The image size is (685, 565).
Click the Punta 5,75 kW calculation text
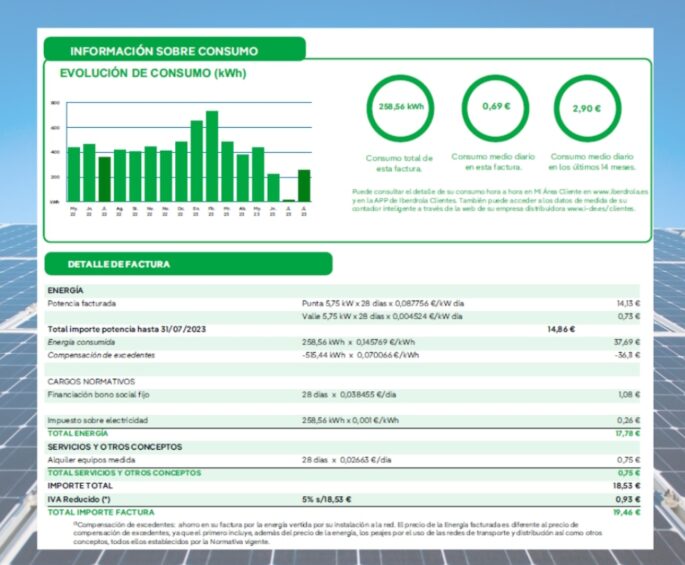click(383, 303)
